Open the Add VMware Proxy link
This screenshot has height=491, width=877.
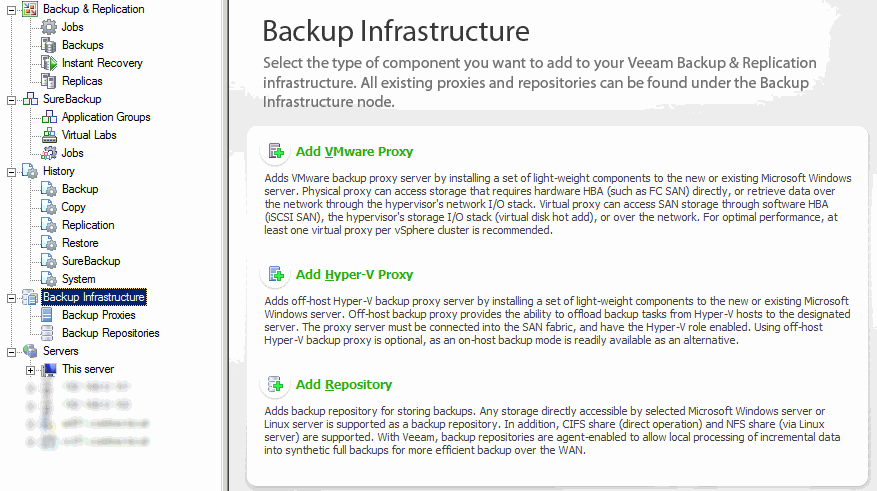tap(354, 152)
